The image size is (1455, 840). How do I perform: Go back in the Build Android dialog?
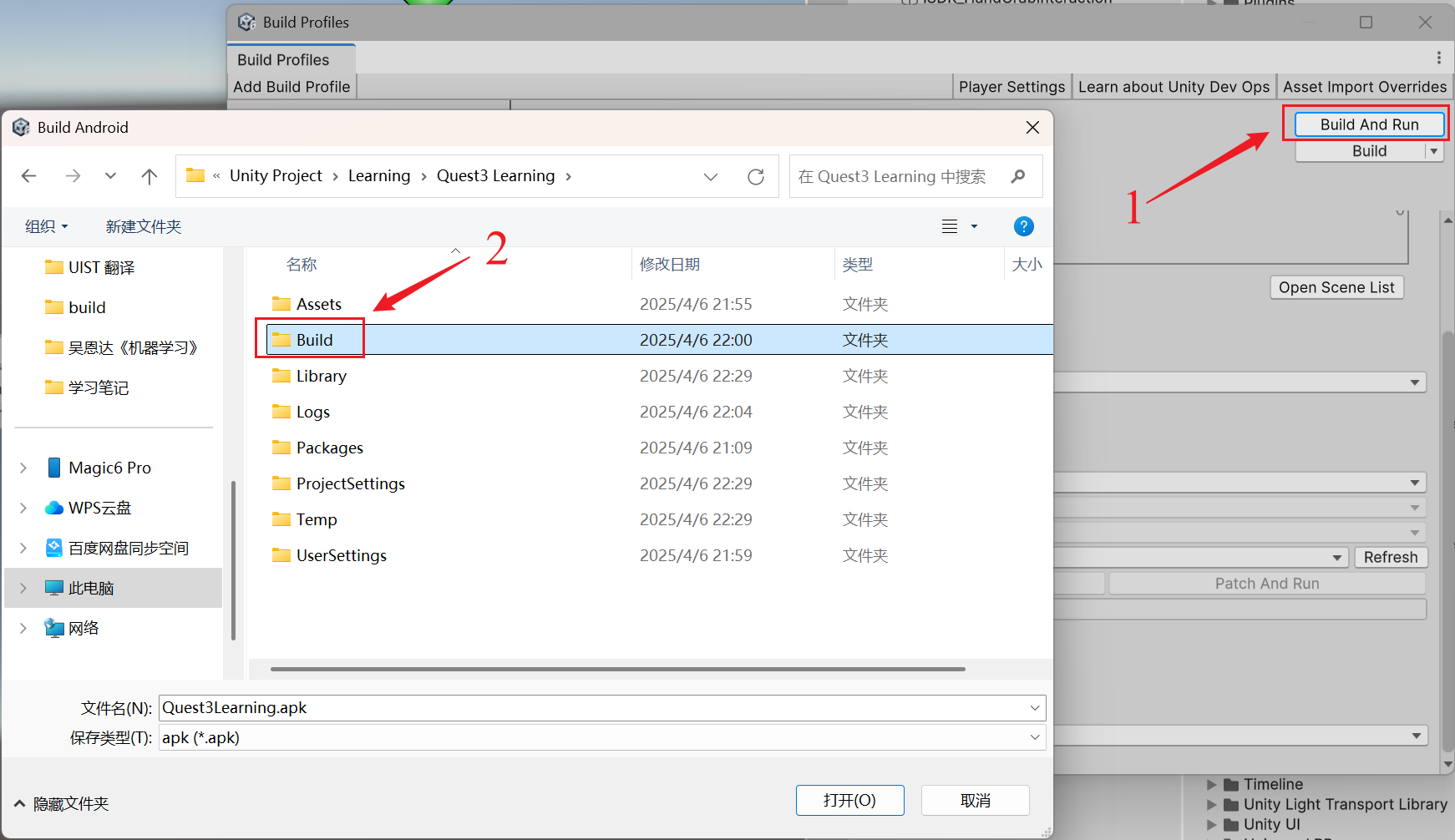pos(29,176)
